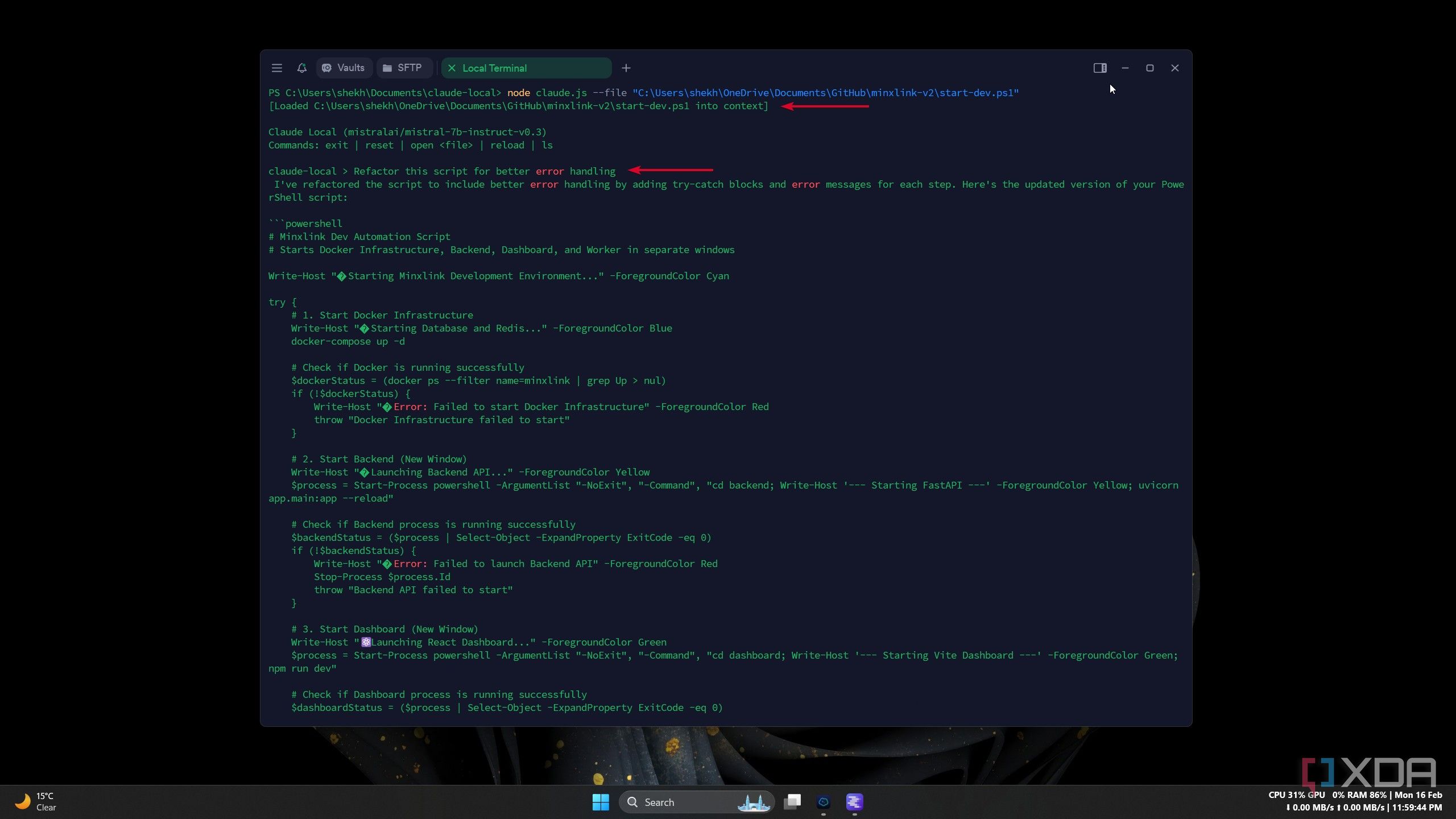
Task: Click '# Minxlink Dev Automation Script' comment
Action: pyautogui.click(x=359, y=237)
